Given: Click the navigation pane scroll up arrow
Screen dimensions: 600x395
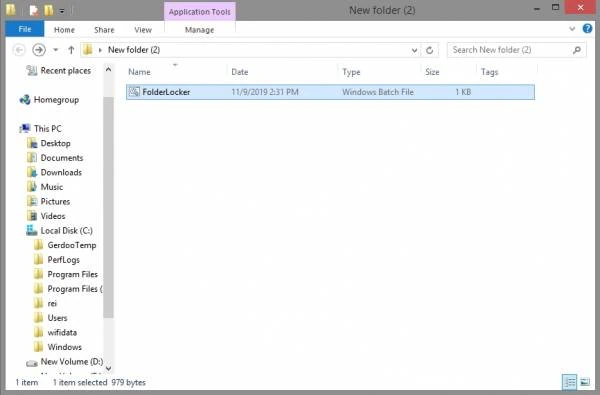Looking at the screenshot, I should [108, 70].
